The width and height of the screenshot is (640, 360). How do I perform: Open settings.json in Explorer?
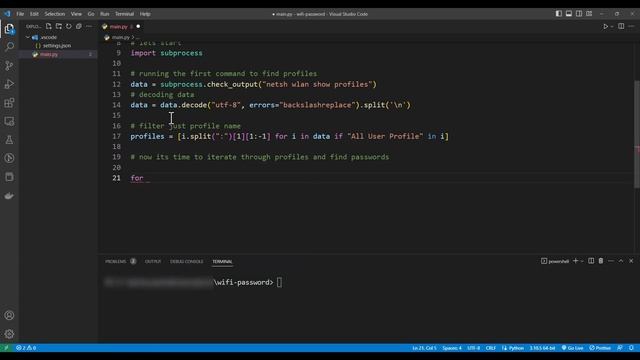[57, 46]
